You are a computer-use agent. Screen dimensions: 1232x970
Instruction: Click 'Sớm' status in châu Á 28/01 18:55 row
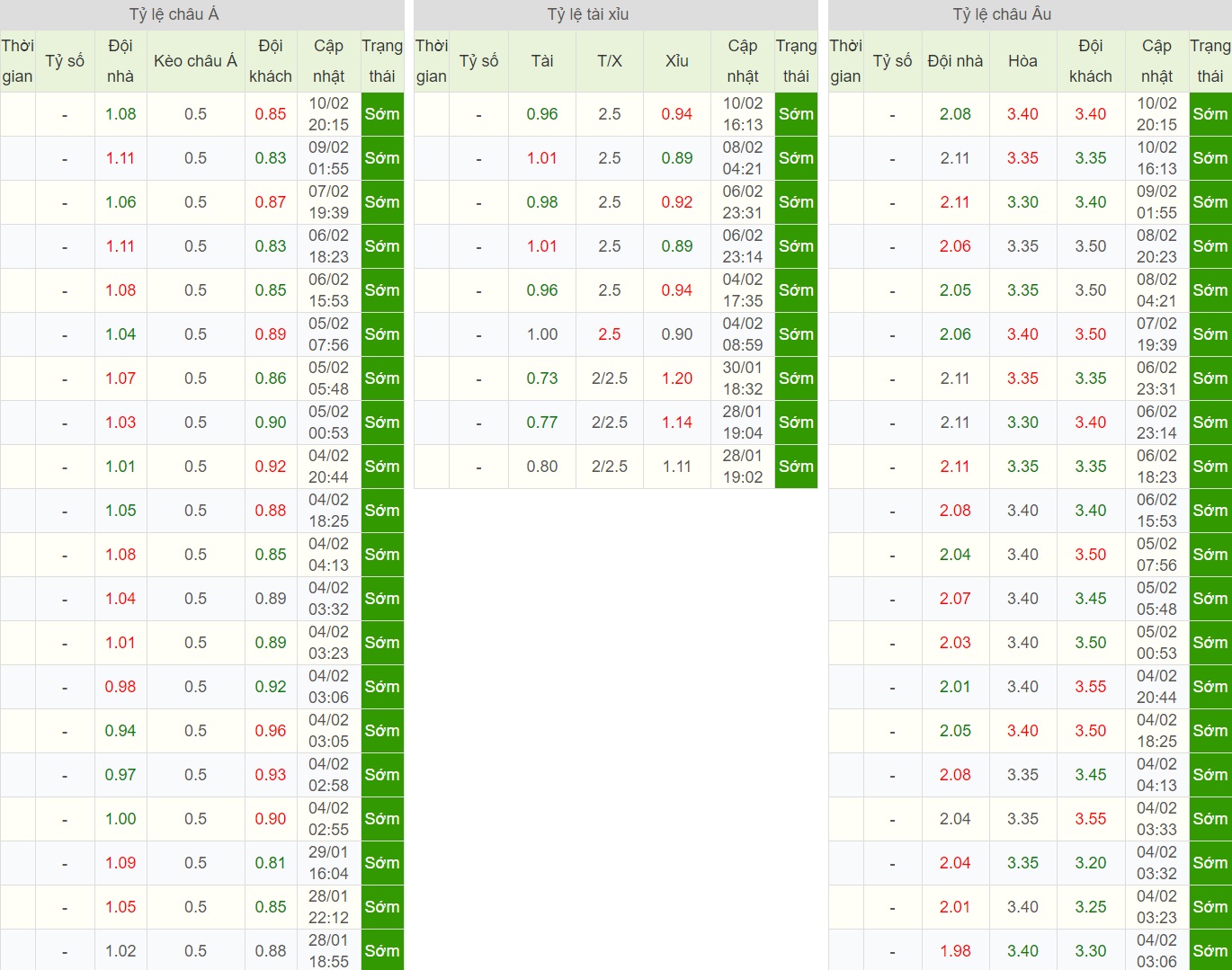382,951
